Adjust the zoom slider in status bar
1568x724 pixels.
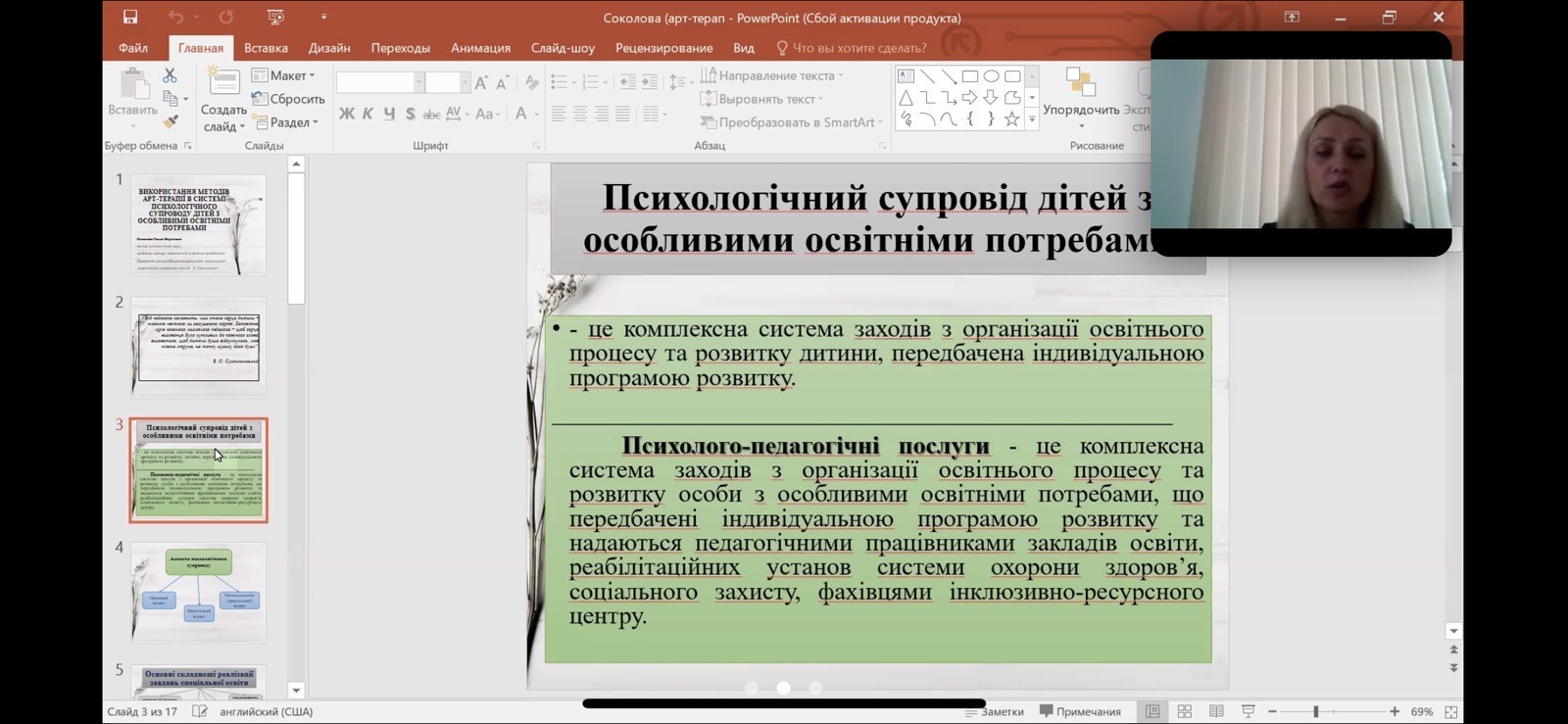1316,711
